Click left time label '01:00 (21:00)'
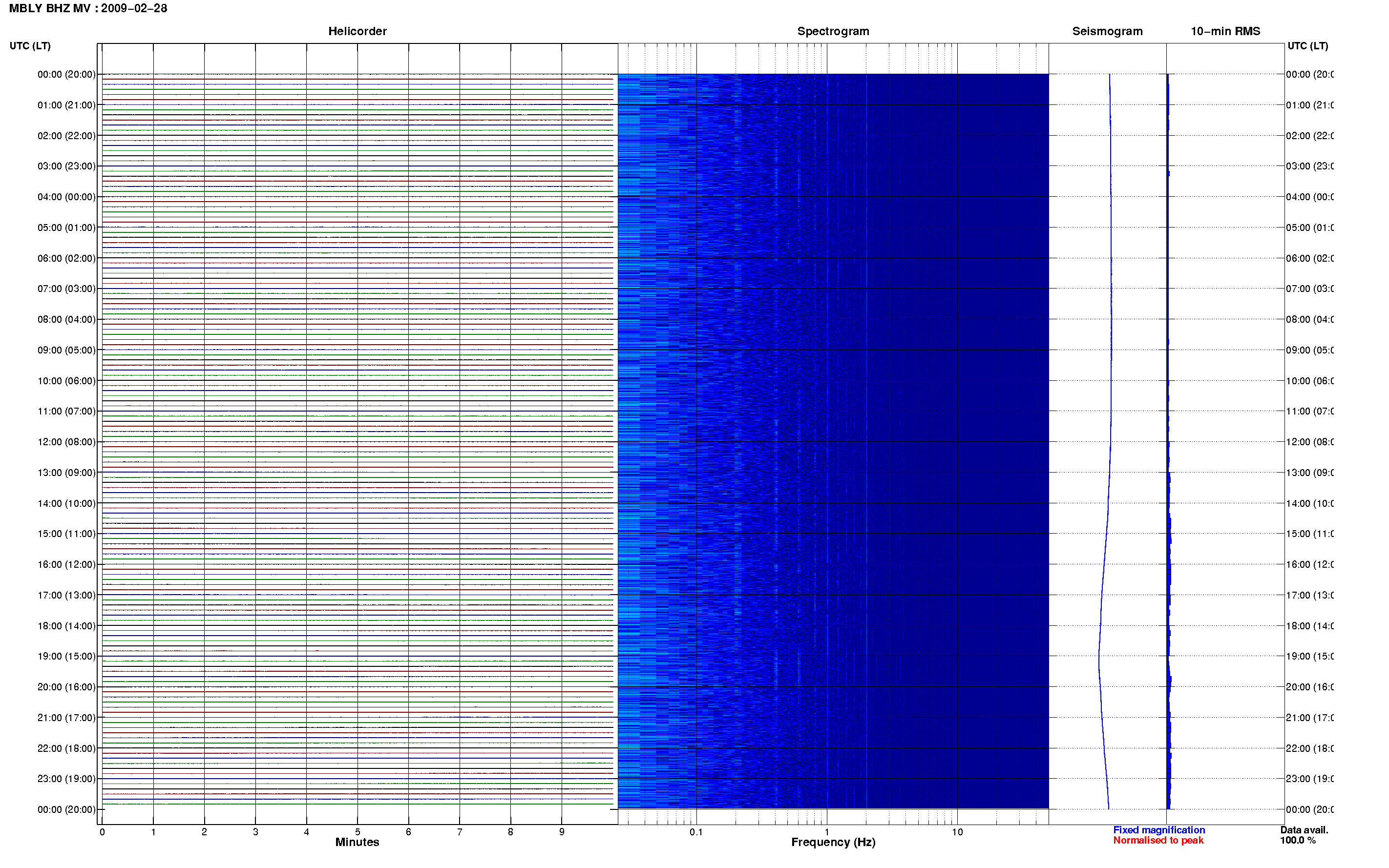 click(x=66, y=105)
